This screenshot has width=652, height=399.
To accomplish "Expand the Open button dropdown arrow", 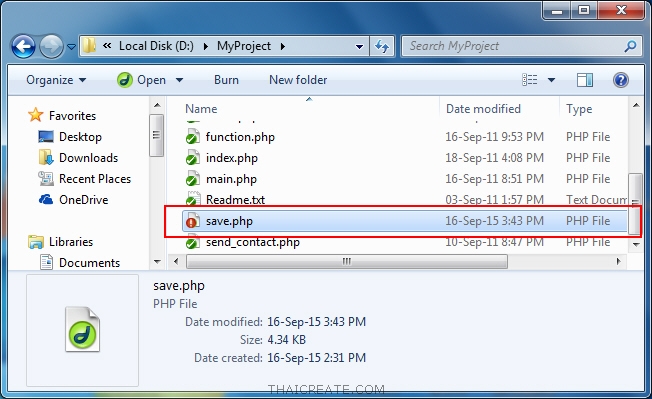I will tap(179, 80).
